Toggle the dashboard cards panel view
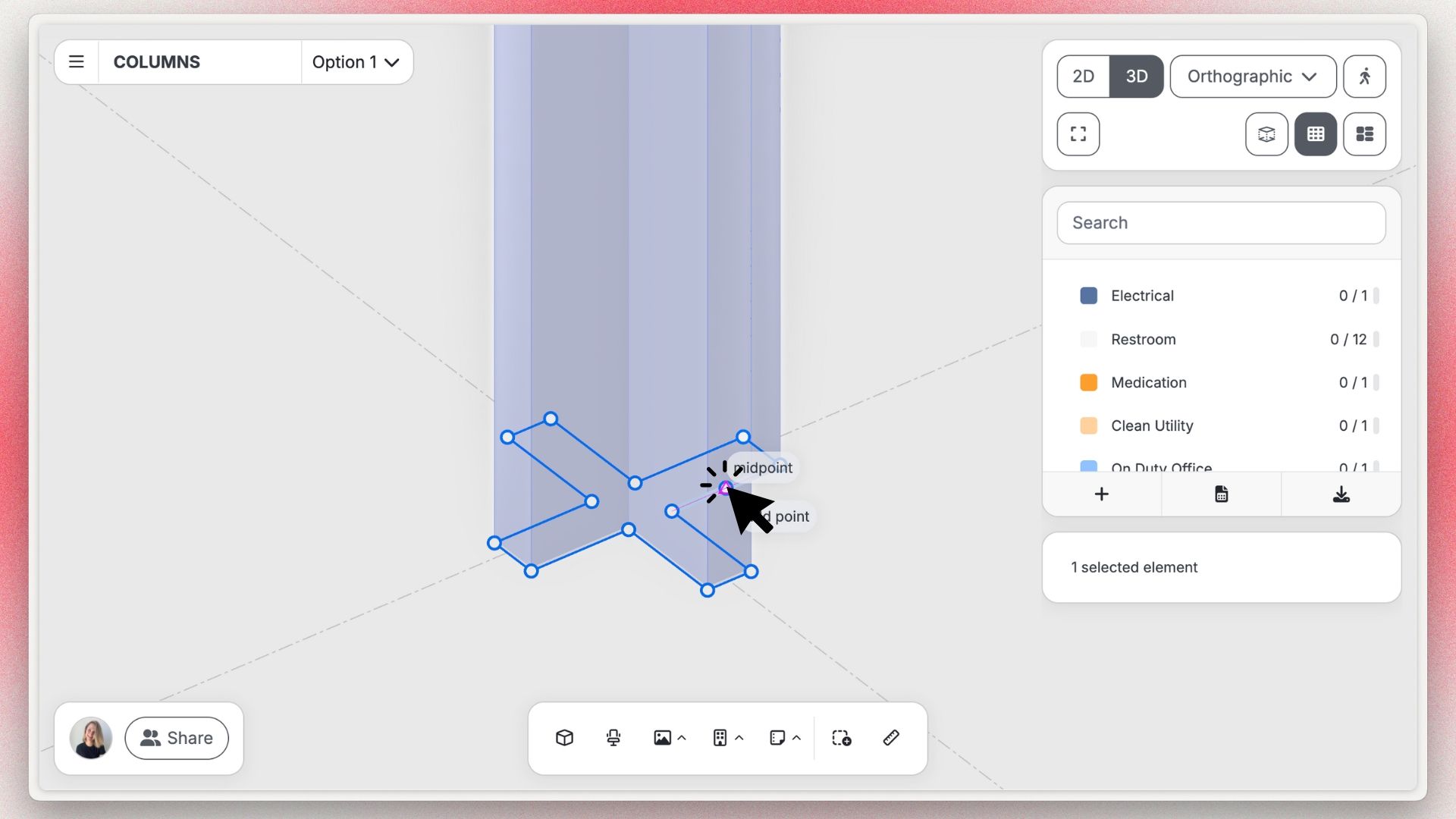 point(1364,134)
